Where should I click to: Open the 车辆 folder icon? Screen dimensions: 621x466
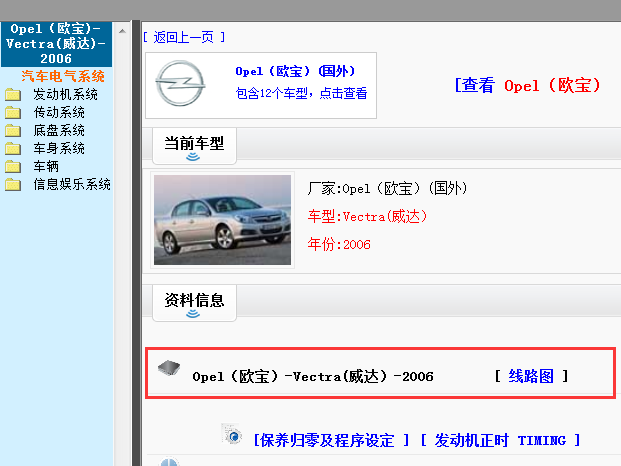tap(13, 167)
